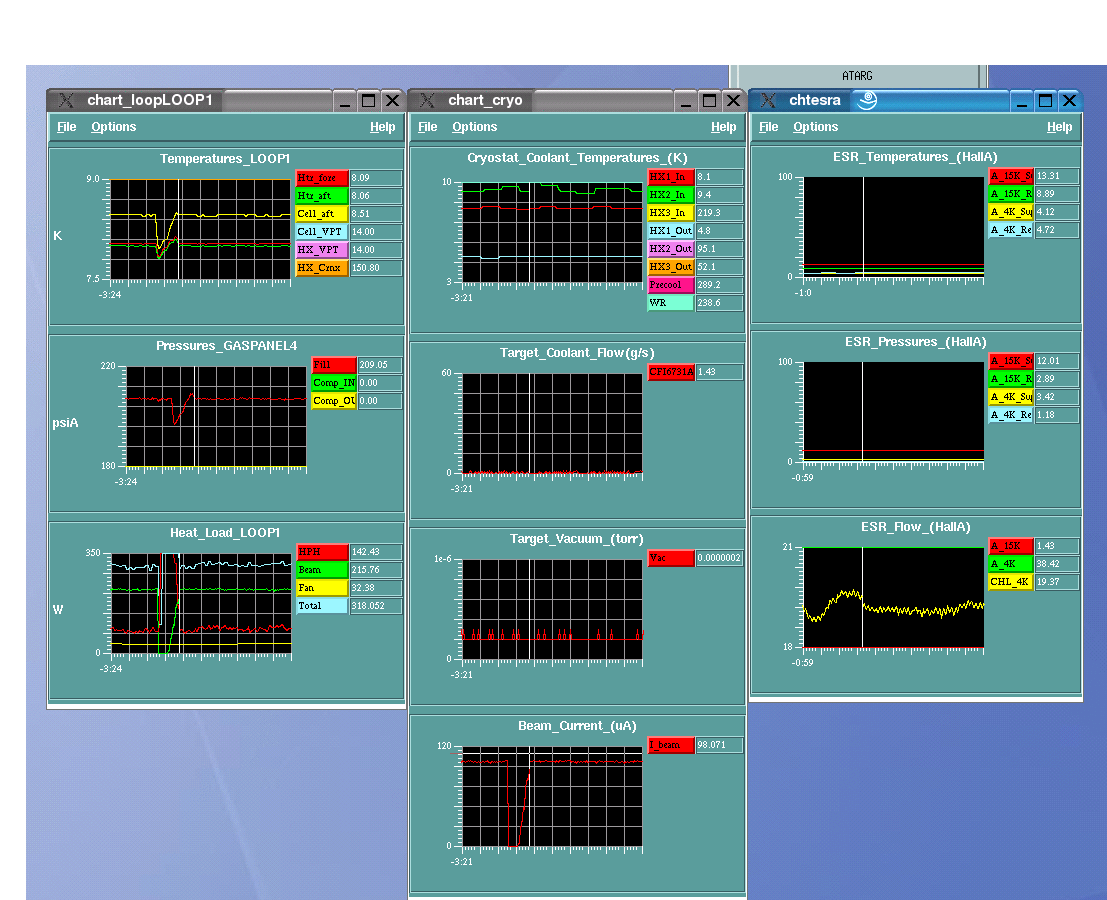Select the WR legend entry

click(x=671, y=303)
